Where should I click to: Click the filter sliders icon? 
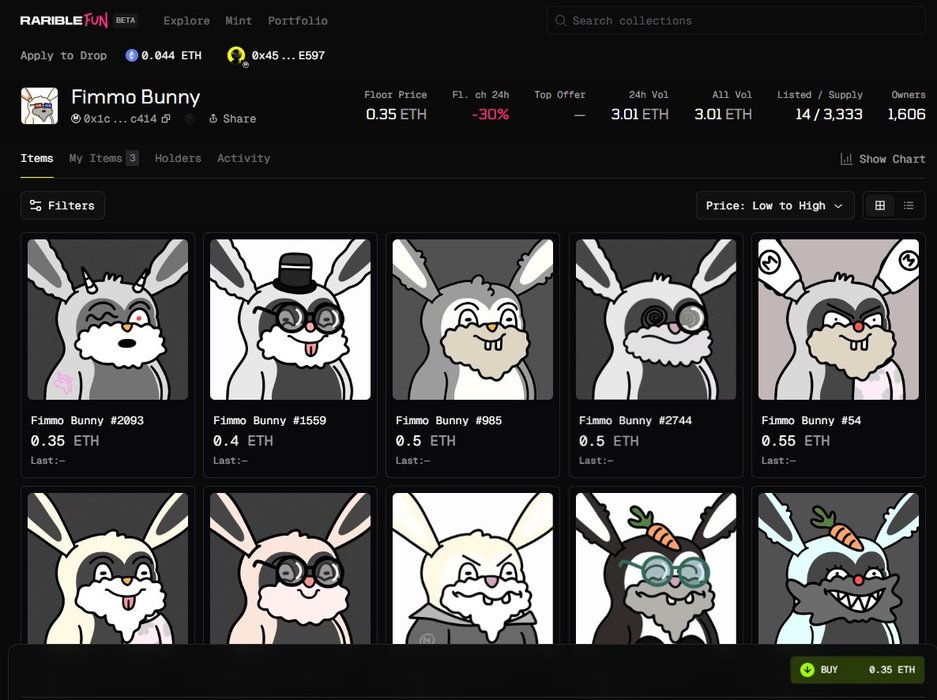pyautogui.click(x=35, y=206)
